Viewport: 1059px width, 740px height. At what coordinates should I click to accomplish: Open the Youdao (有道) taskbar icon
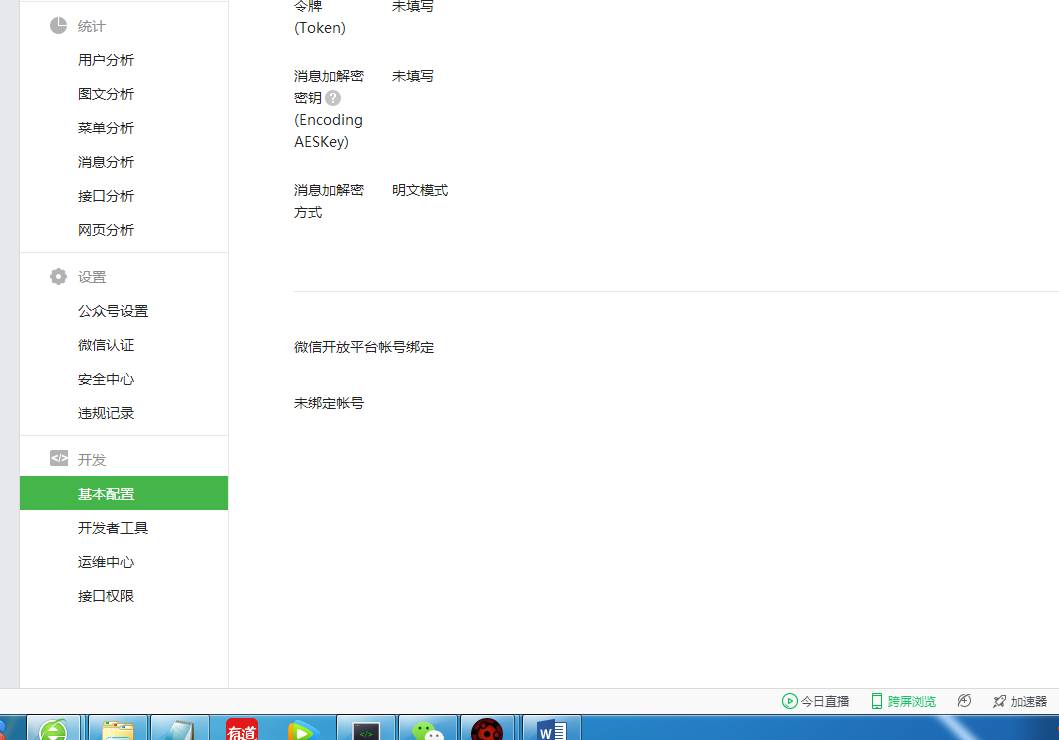point(242,729)
